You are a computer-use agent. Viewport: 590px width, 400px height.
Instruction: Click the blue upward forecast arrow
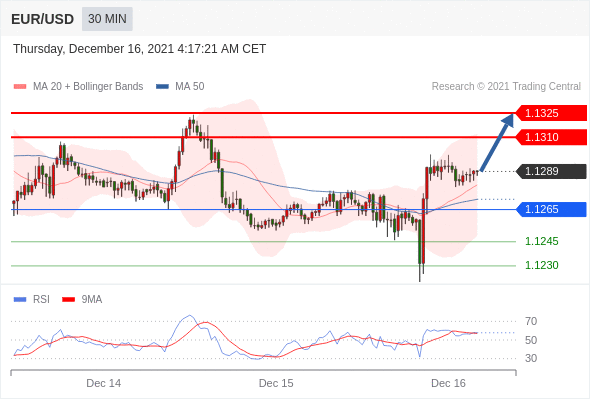(x=497, y=143)
